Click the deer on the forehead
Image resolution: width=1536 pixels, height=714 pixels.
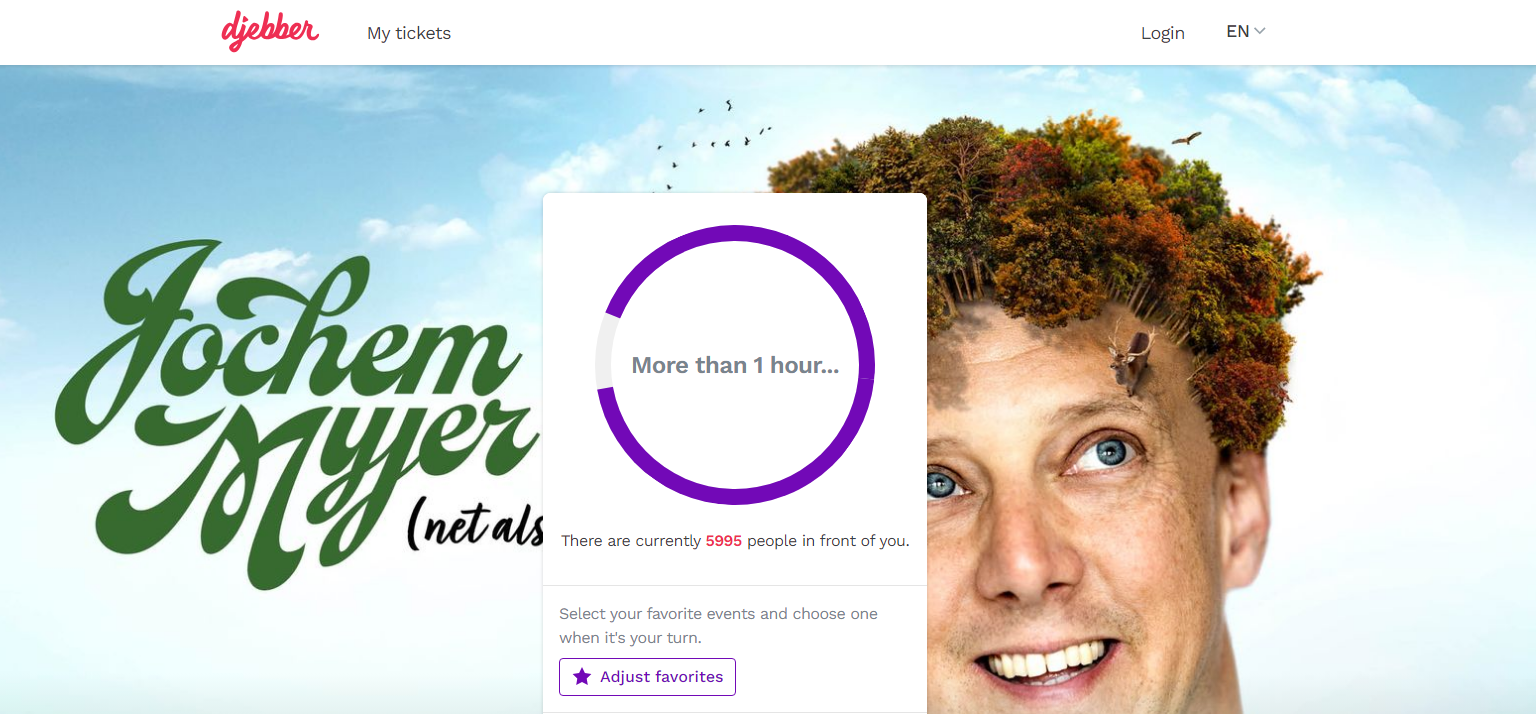click(x=1132, y=359)
